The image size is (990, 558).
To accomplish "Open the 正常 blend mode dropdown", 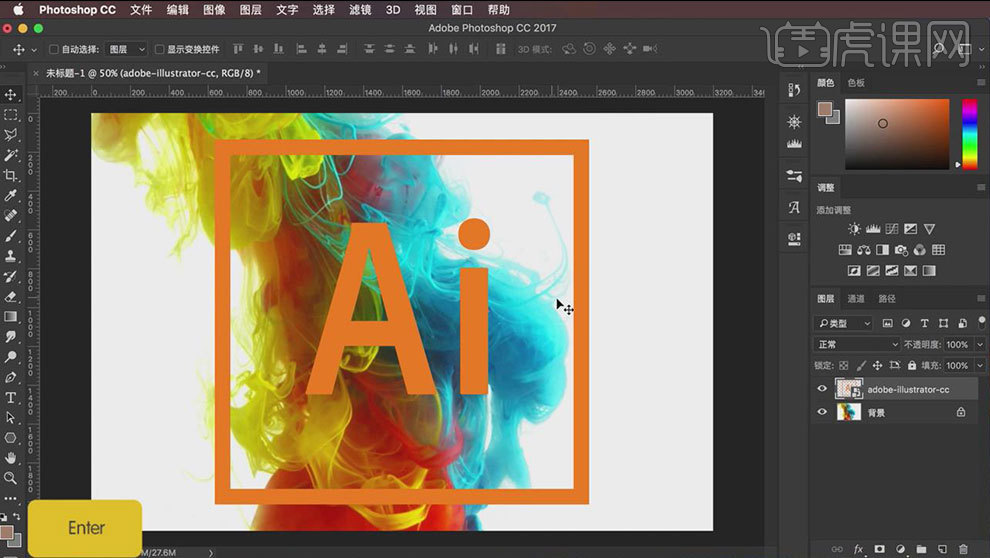I will [x=857, y=344].
